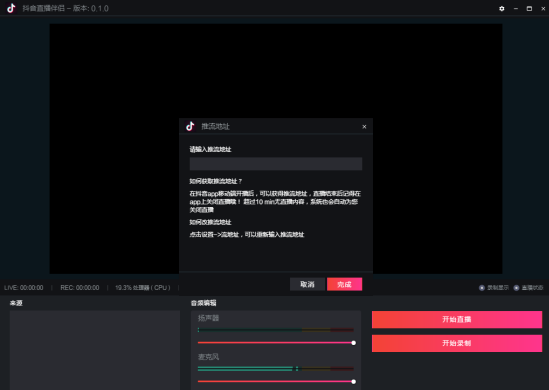Click the Douyin logo in the 推流地址 dialog

click(190, 126)
